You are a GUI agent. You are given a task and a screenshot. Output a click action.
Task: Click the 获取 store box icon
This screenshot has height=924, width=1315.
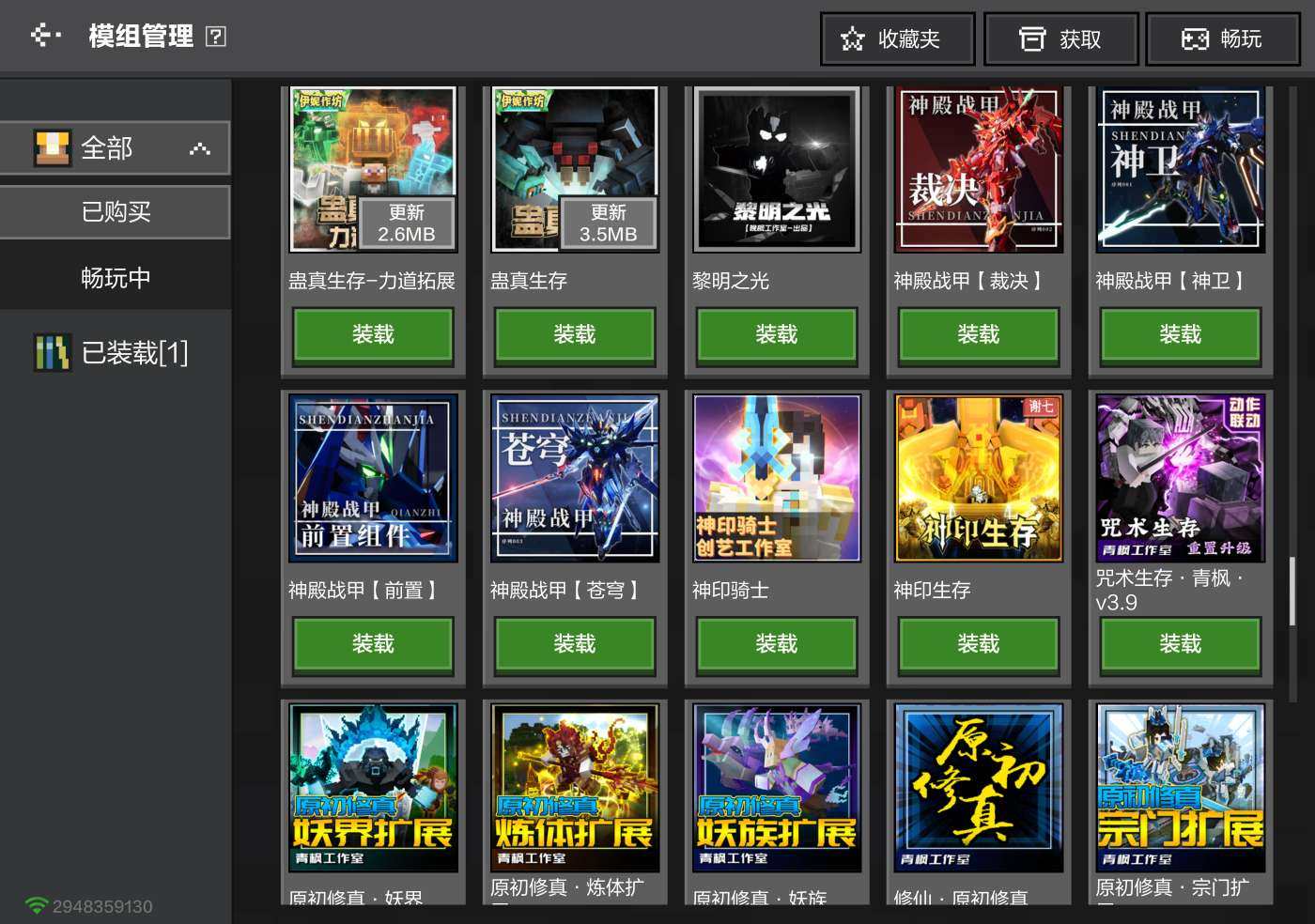click(x=1031, y=39)
